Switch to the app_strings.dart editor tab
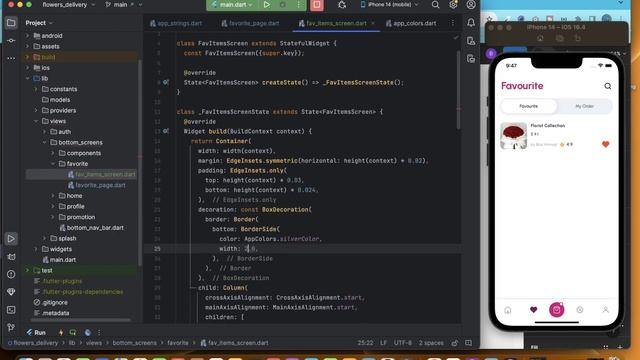The image size is (640, 360). point(176,23)
